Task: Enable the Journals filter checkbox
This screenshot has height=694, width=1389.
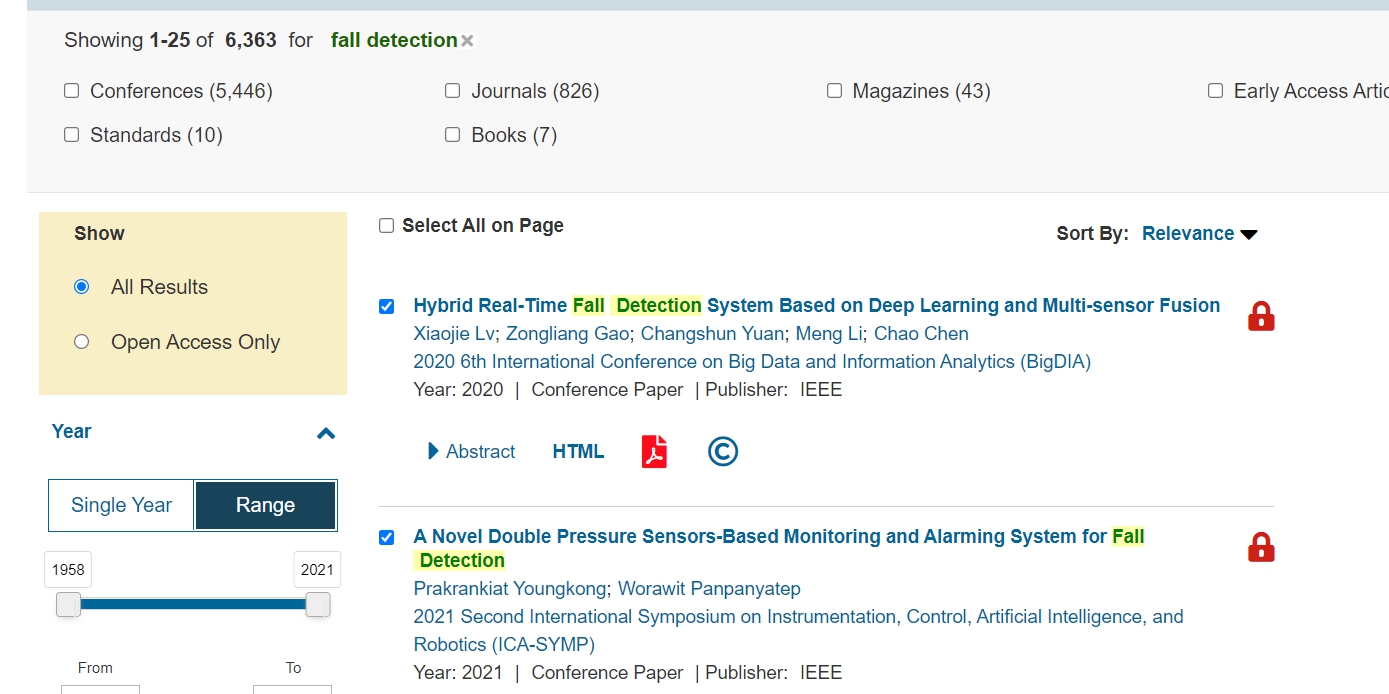Action: [x=452, y=91]
